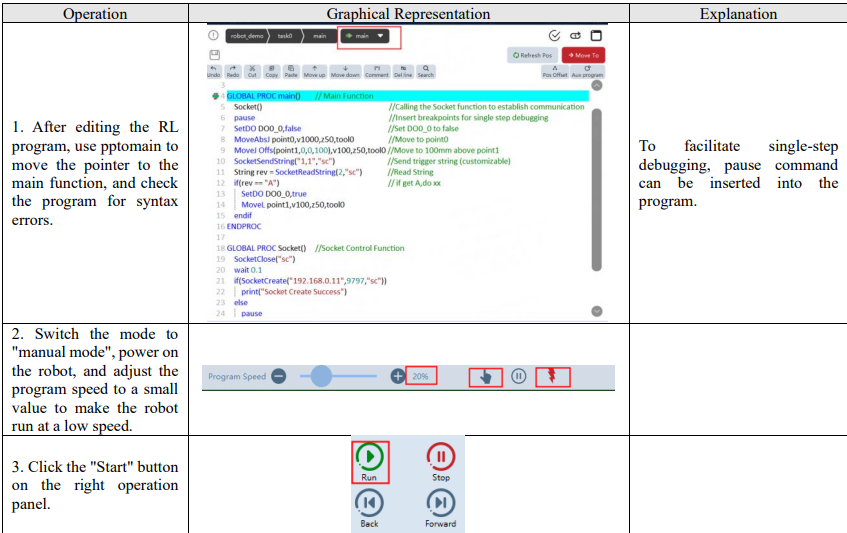847x533 pixels.
Task: Click the loop mode icon
Action: [x=575, y=36]
